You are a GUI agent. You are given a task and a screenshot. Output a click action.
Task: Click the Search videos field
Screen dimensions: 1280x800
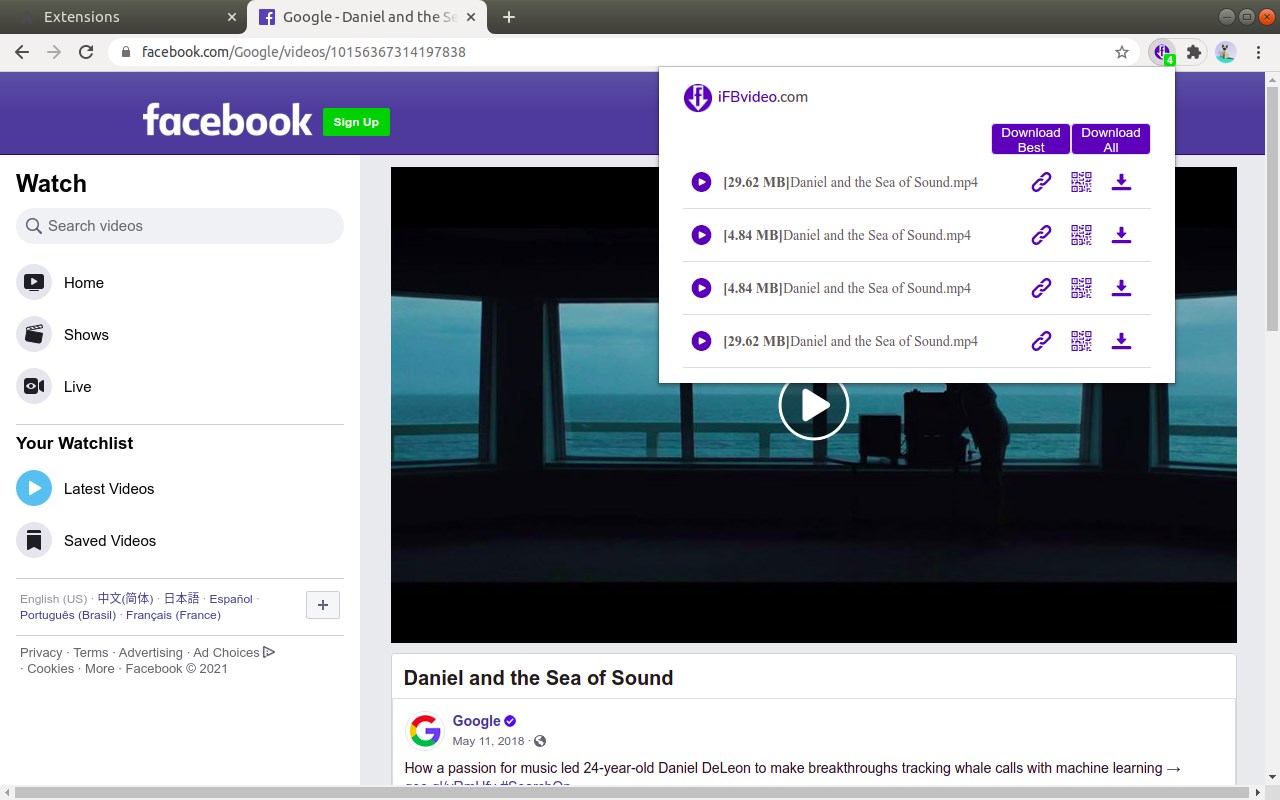180,226
